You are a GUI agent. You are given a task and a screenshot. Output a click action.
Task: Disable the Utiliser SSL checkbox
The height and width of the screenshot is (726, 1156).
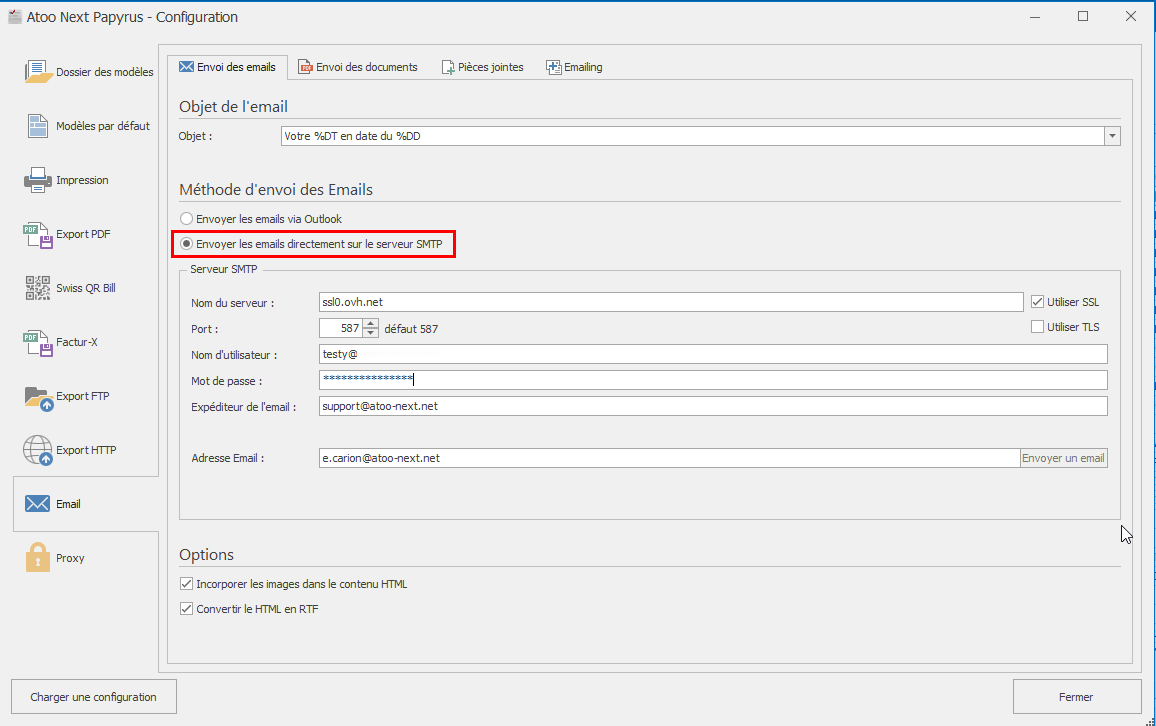(1037, 301)
